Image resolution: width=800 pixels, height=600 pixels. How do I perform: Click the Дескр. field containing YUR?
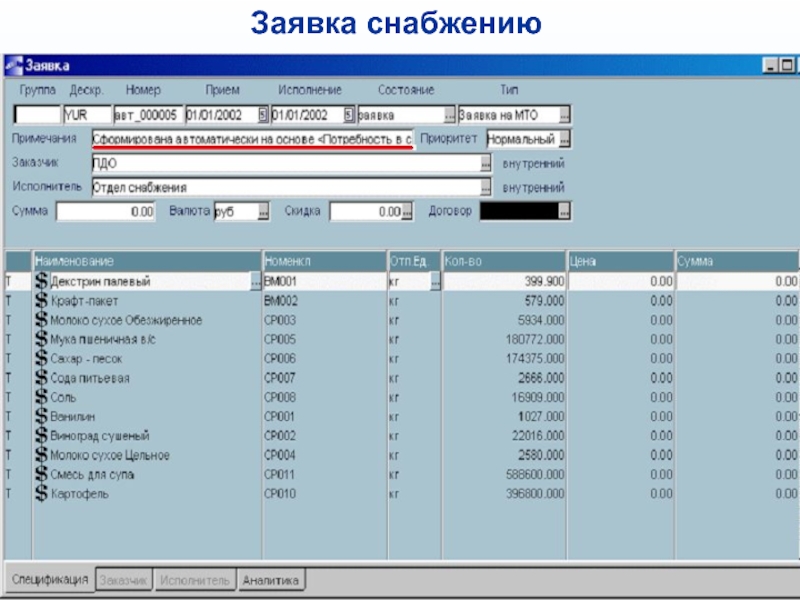tap(87, 115)
